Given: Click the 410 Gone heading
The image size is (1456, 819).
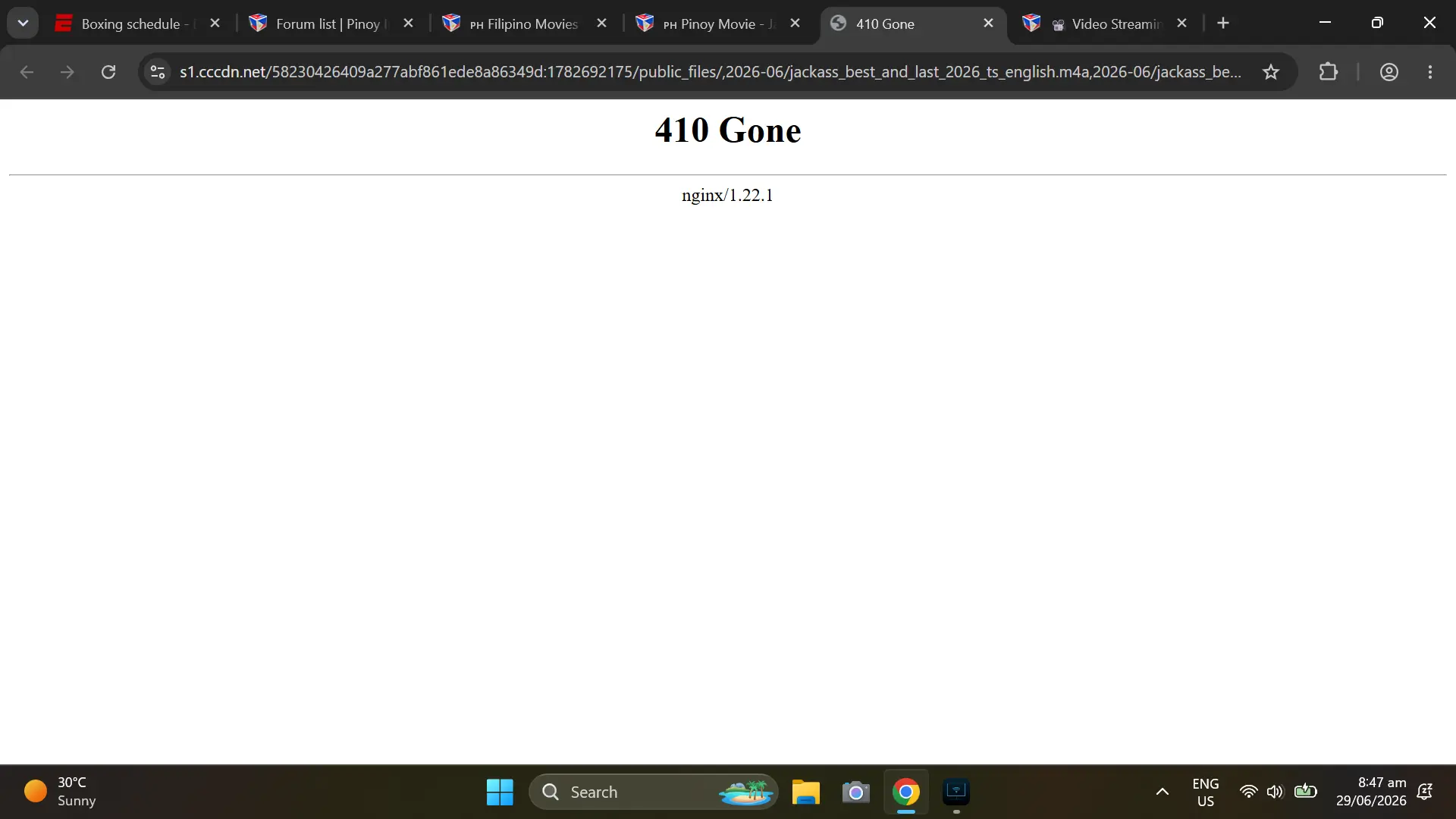Looking at the screenshot, I should (x=728, y=130).
